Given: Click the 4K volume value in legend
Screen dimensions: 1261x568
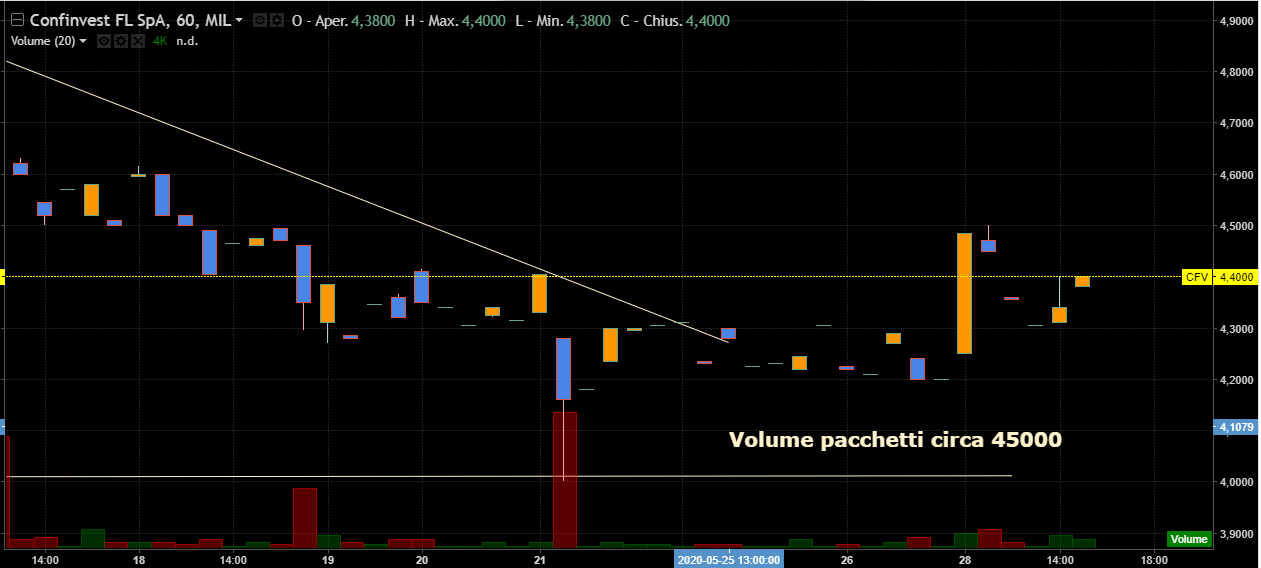Looking at the screenshot, I should click(160, 41).
